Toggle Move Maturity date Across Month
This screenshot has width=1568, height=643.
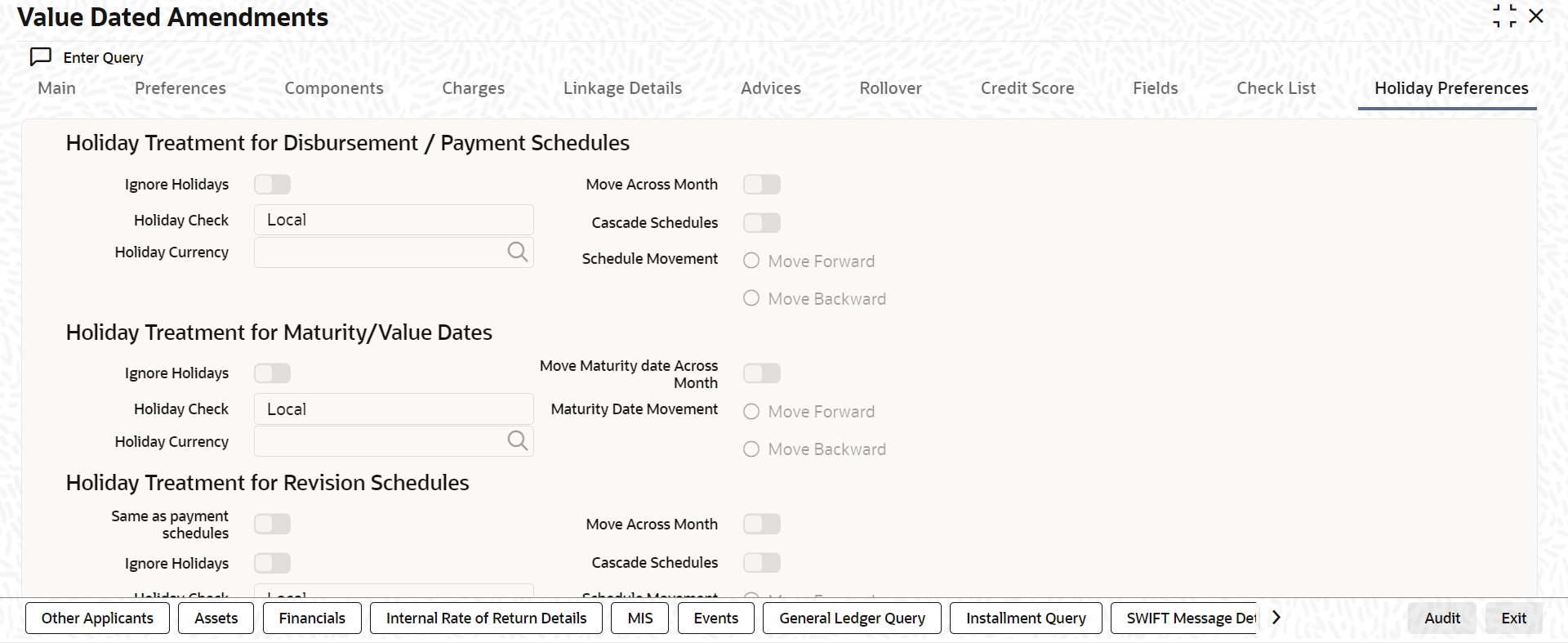click(x=762, y=373)
